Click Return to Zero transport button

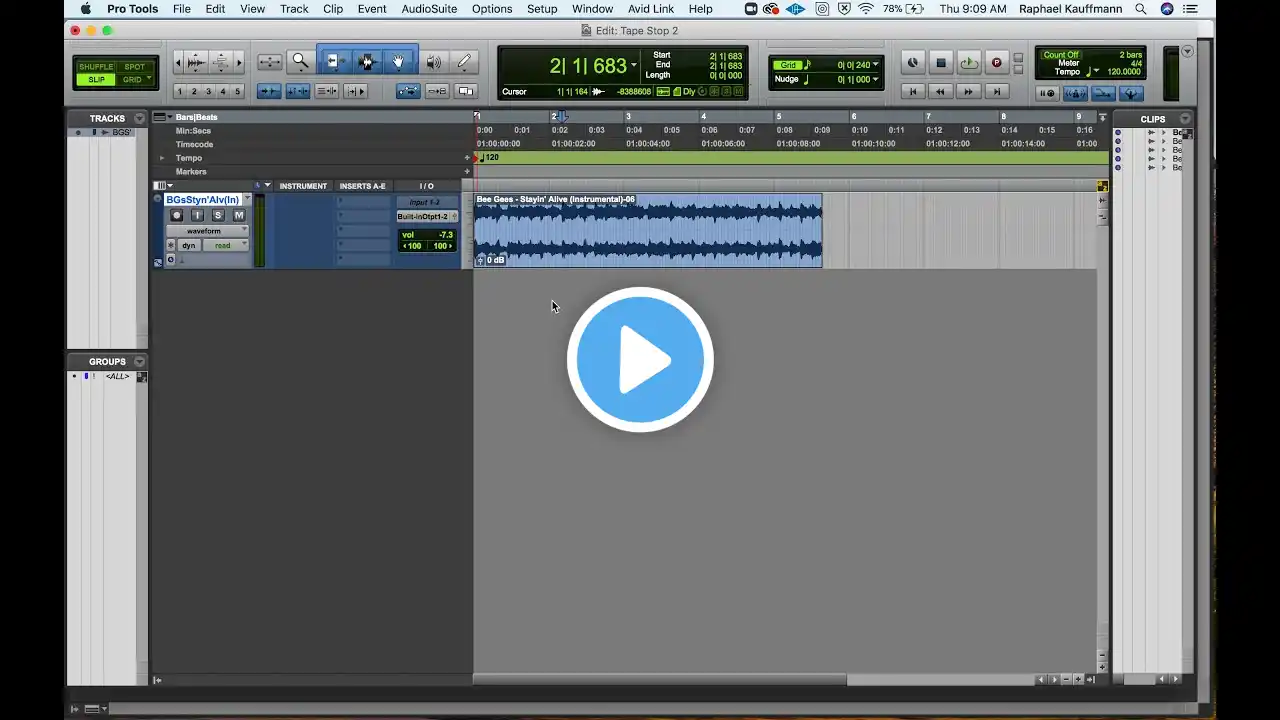tap(912, 91)
